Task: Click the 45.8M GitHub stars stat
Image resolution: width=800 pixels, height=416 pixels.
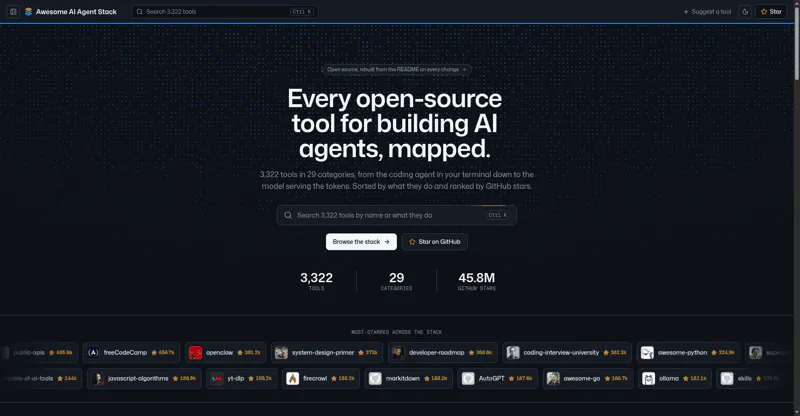Action: coord(477,281)
